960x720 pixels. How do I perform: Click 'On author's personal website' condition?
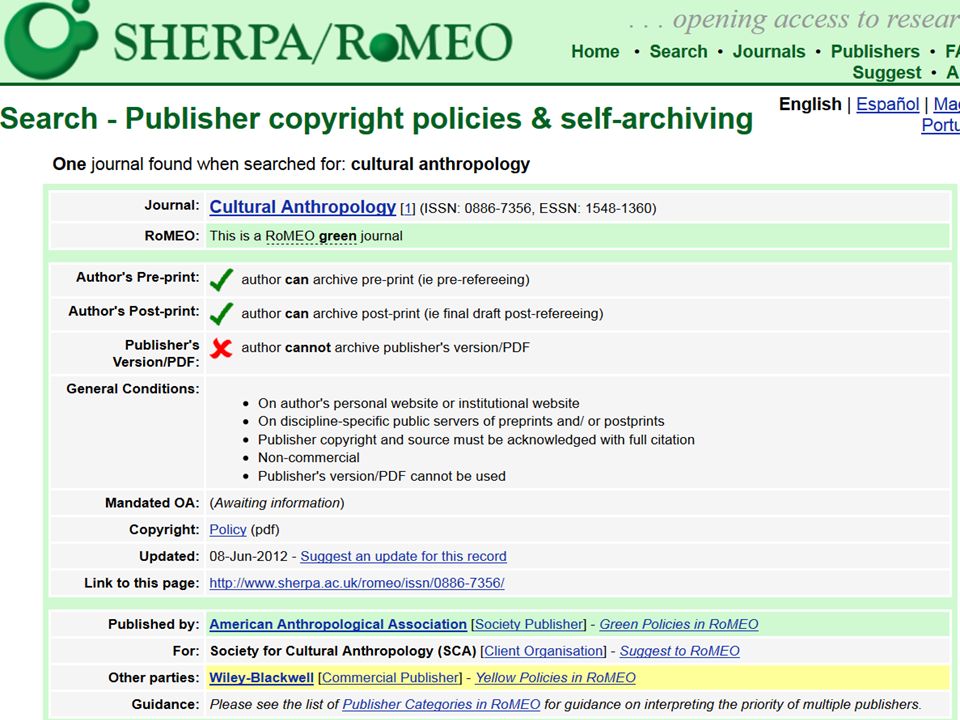pos(418,403)
